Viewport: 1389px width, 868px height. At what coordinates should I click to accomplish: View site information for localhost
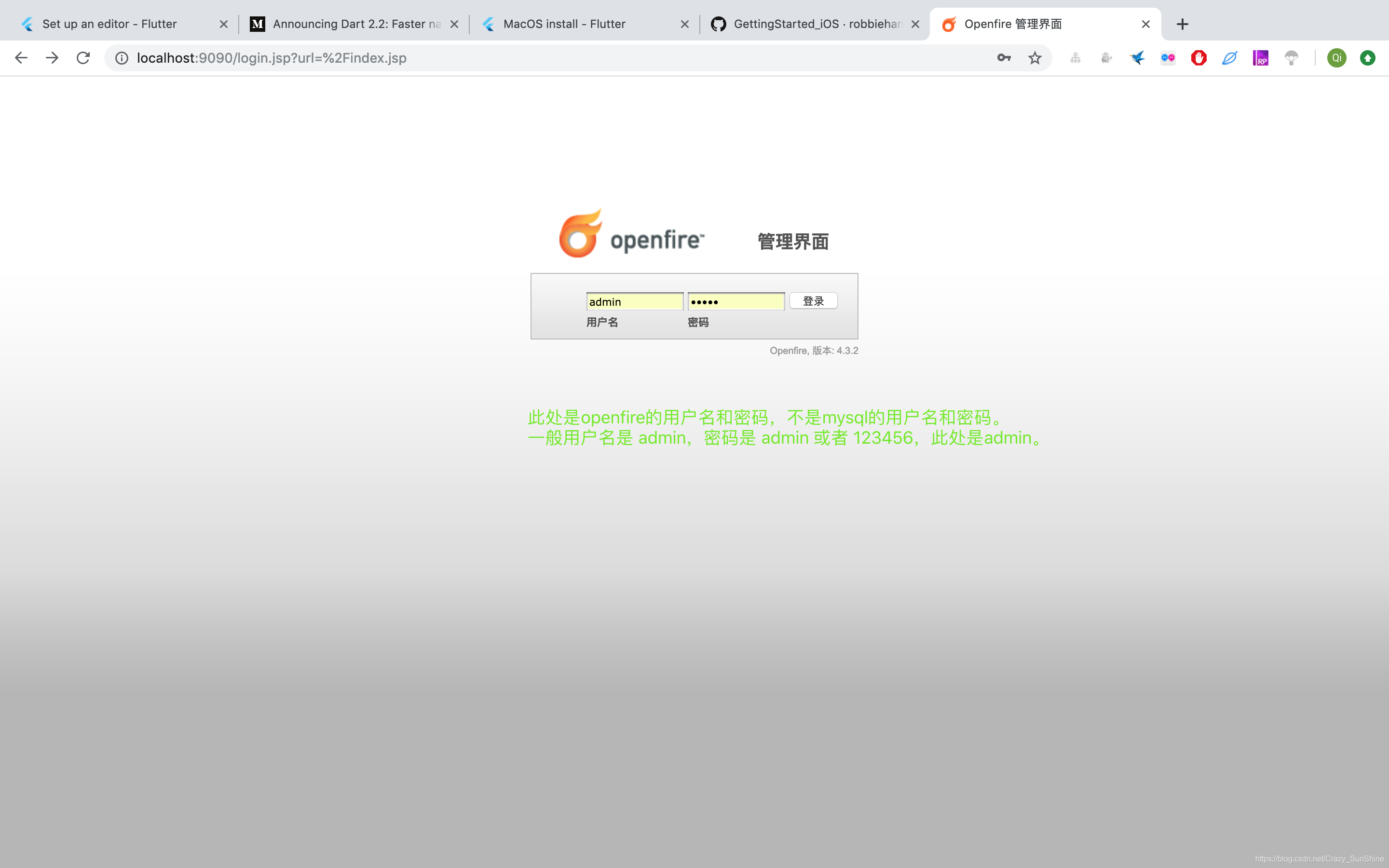[x=122, y=58]
